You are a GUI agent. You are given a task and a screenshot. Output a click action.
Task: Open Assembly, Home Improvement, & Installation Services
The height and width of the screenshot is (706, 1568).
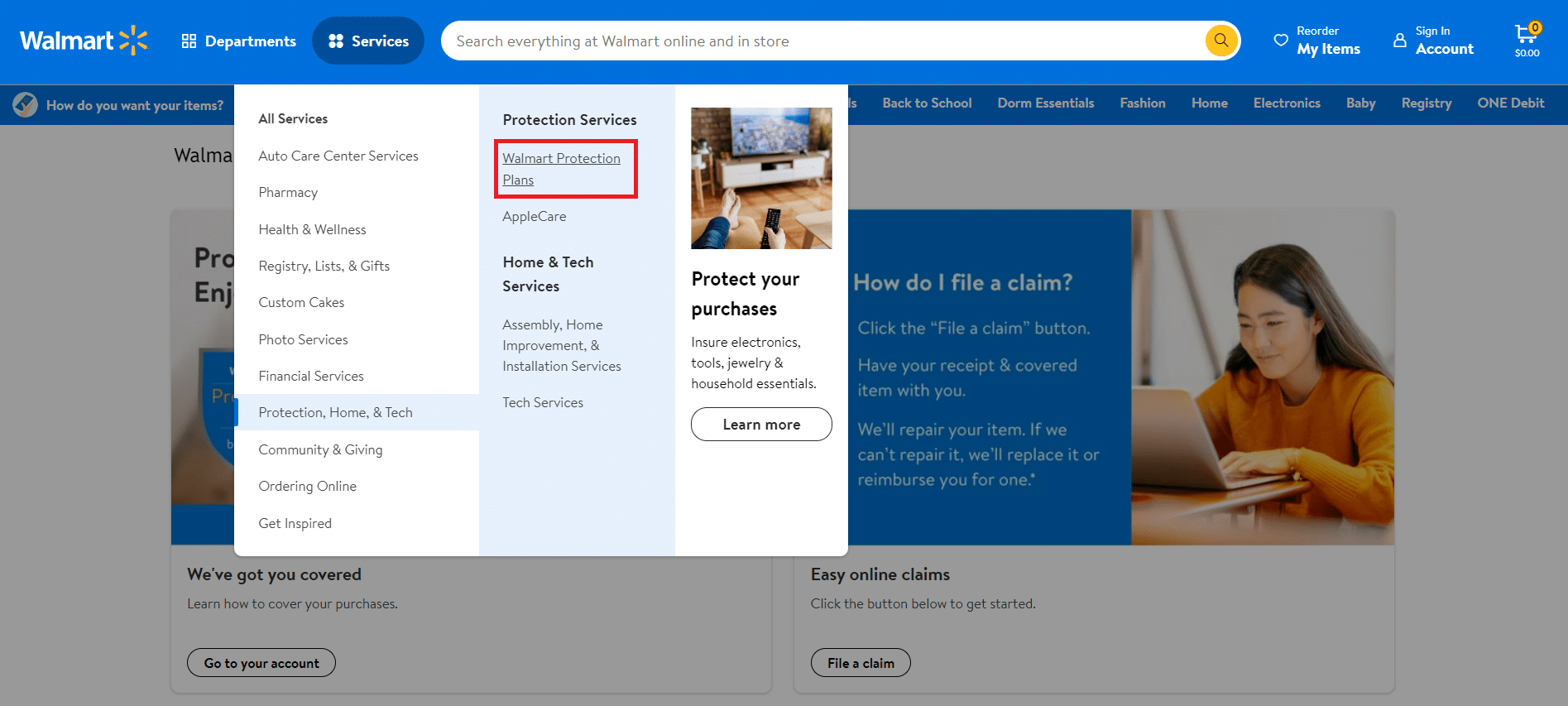pyautogui.click(x=562, y=345)
